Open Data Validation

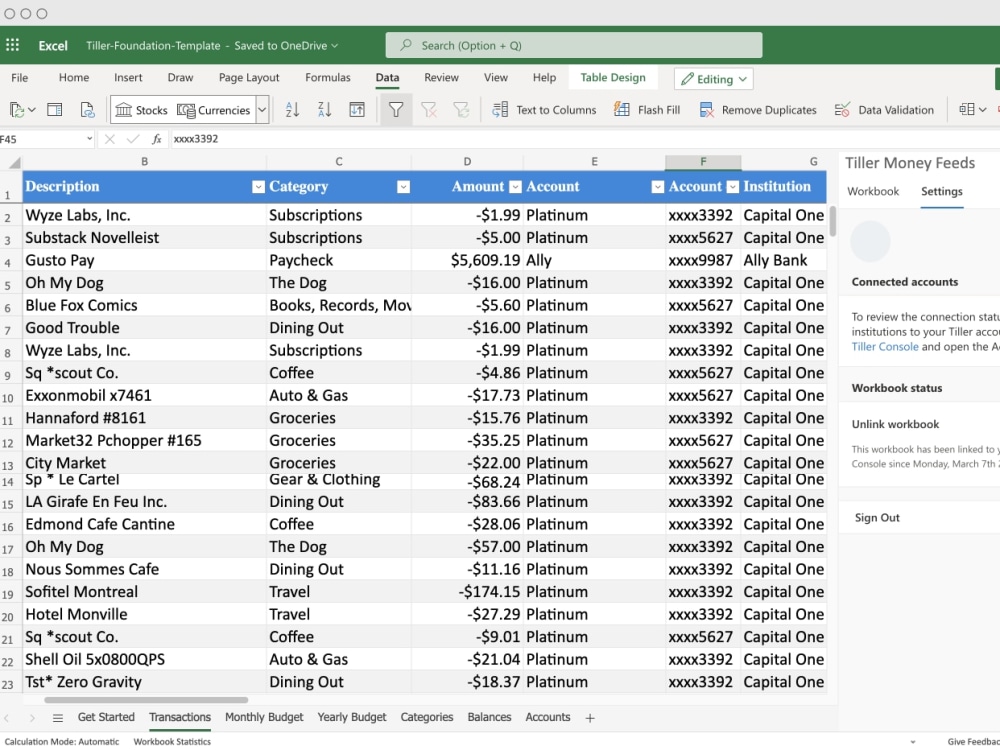pyautogui.click(x=884, y=110)
